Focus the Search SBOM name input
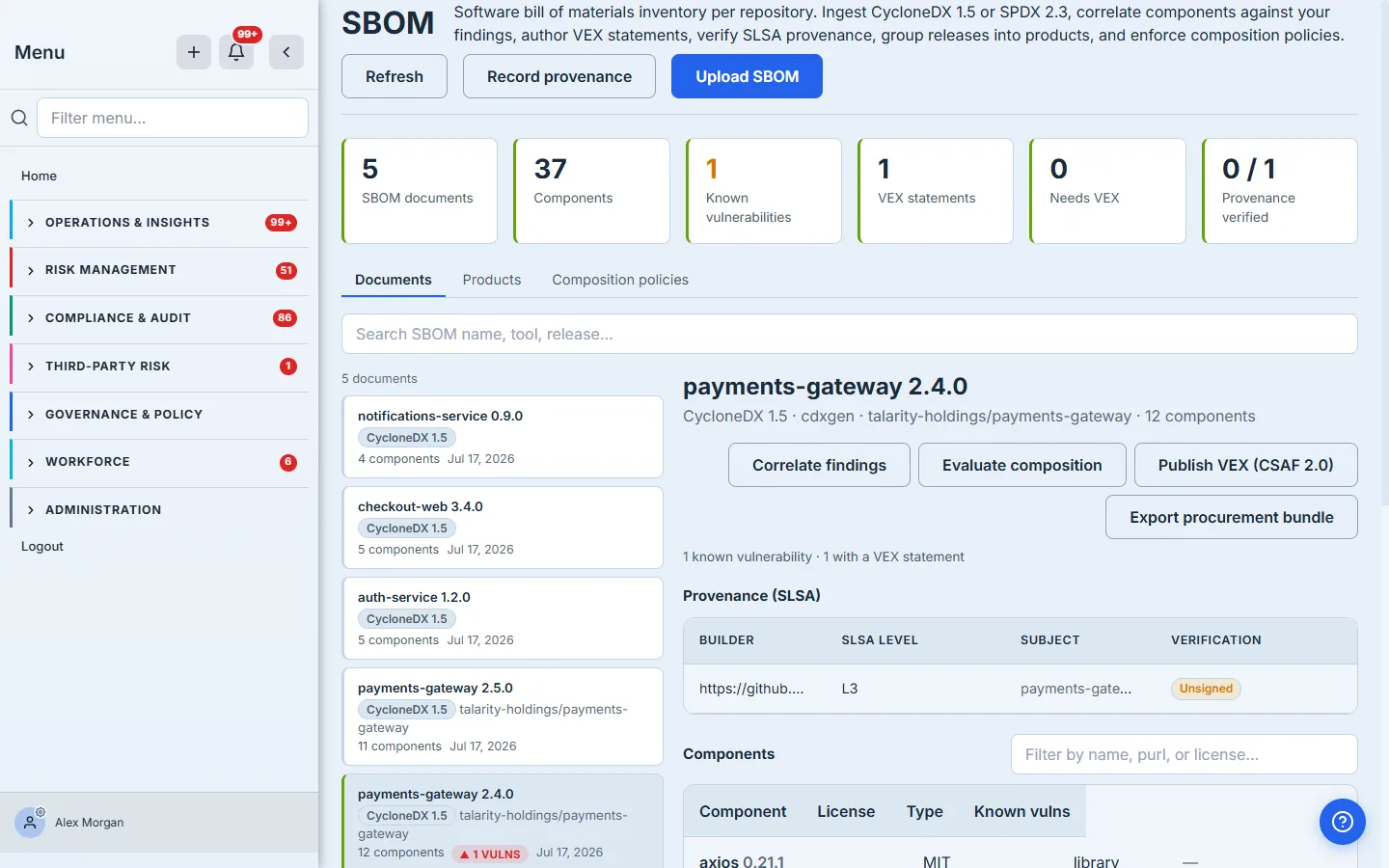1389x868 pixels. (x=850, y=334)
